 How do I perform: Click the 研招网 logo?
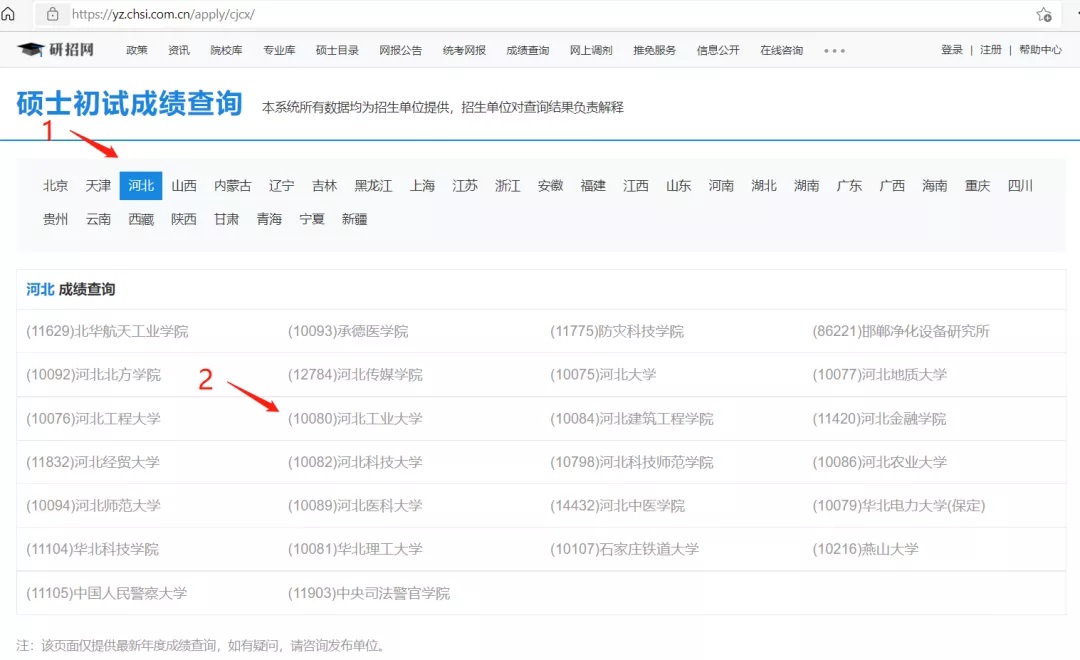pyautogui.click(x=57, y=50)
